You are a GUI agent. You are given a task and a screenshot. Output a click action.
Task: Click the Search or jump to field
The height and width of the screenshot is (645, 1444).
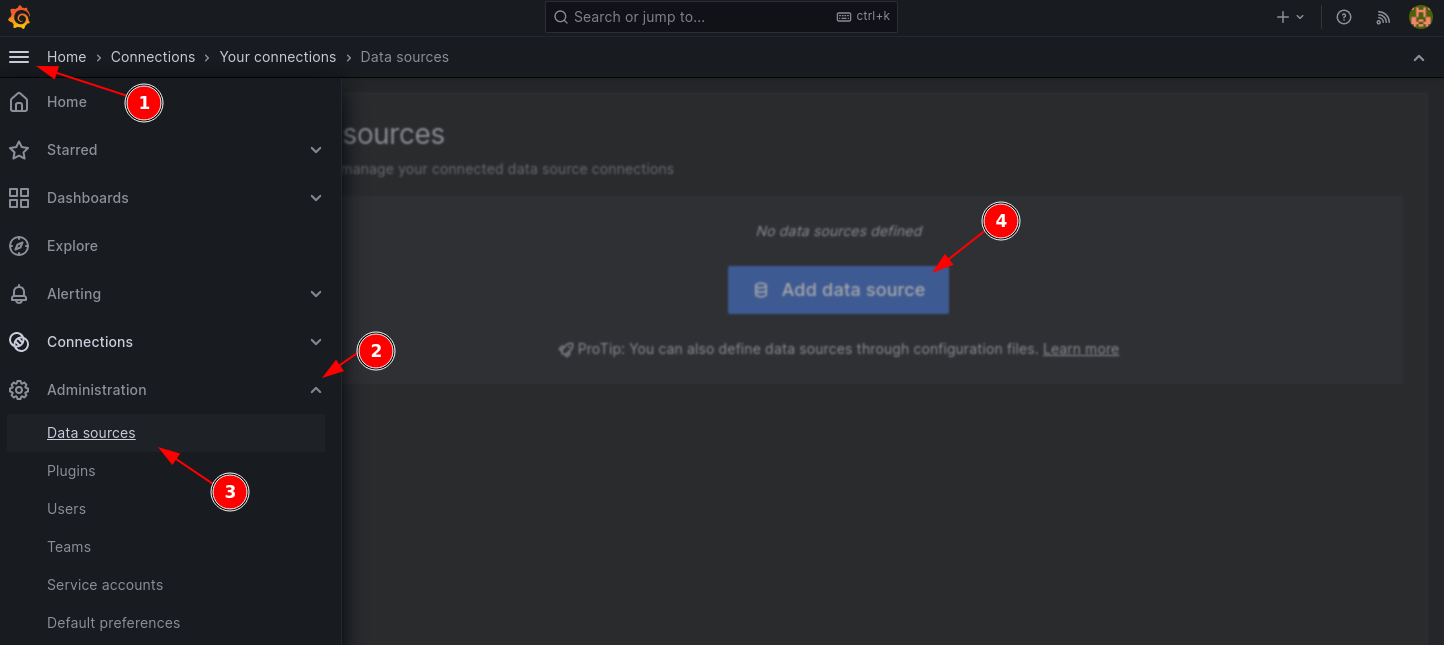700,17
